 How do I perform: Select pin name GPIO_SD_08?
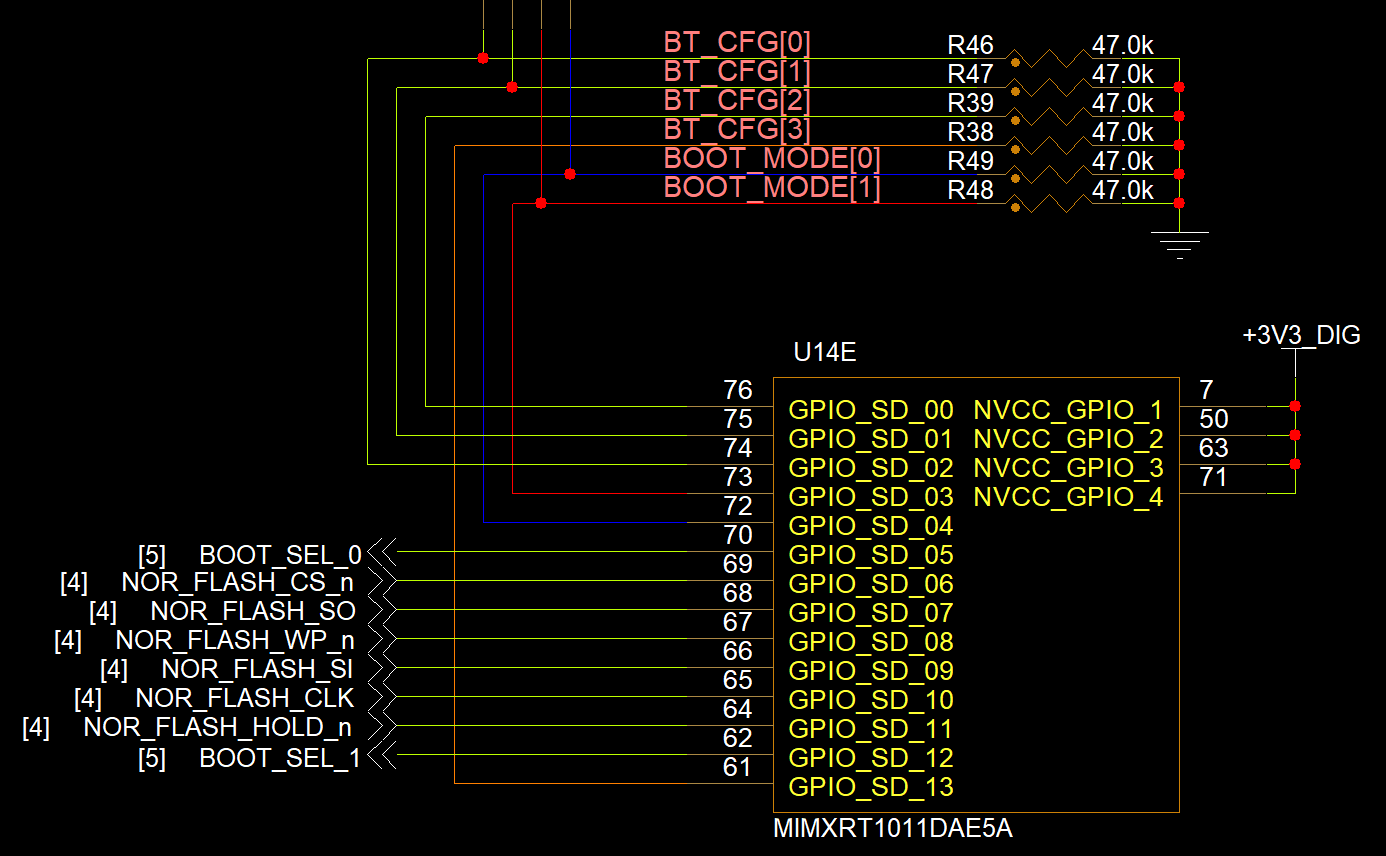[871, 642]
